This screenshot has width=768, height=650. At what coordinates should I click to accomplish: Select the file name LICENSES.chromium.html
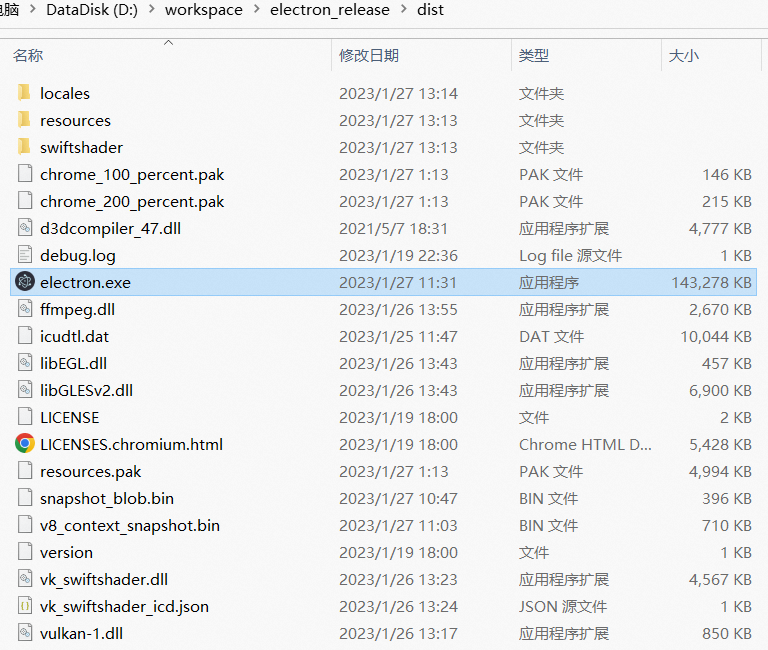point(131,444)
